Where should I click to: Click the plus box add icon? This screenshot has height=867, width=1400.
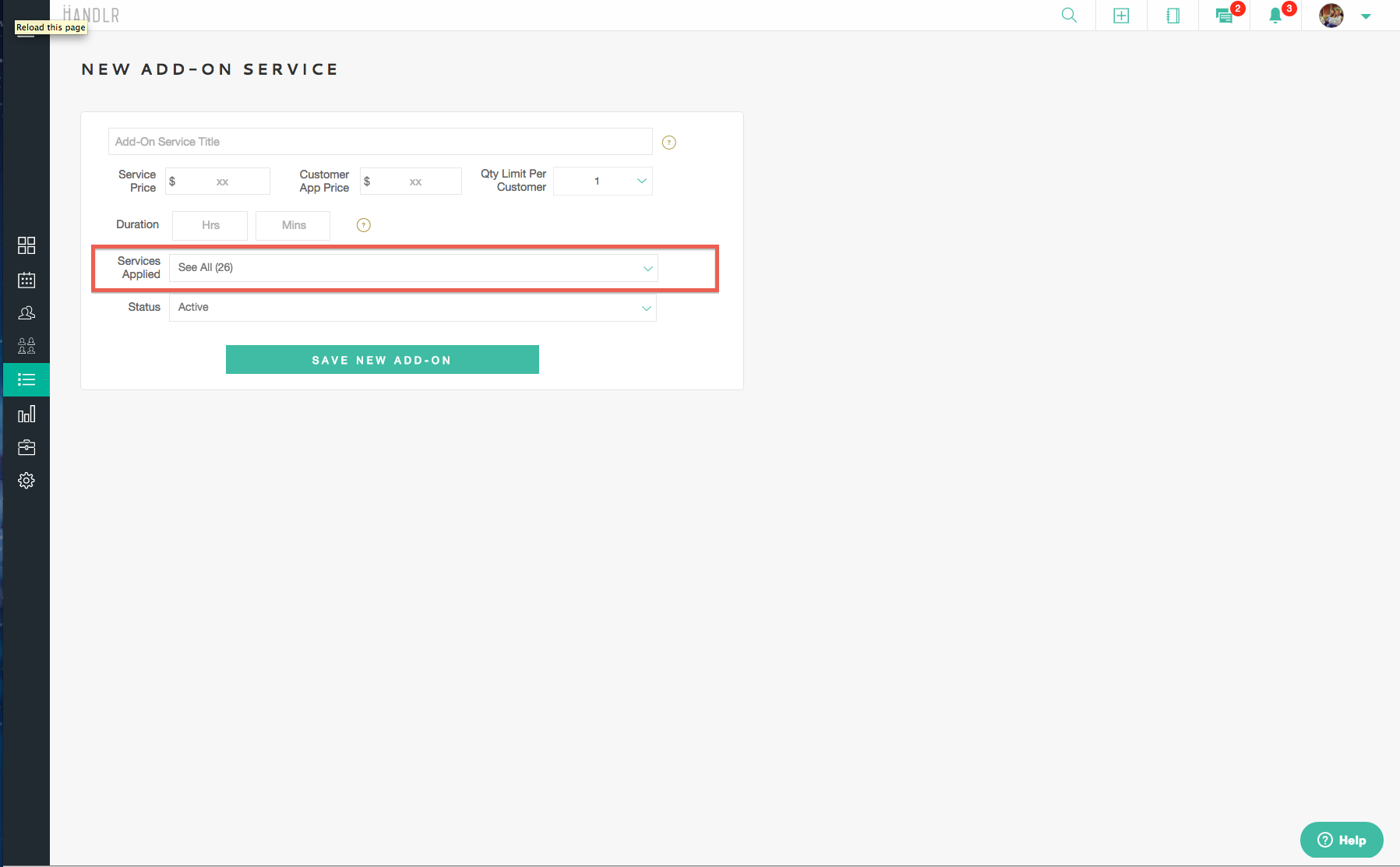pos(1121,16)
